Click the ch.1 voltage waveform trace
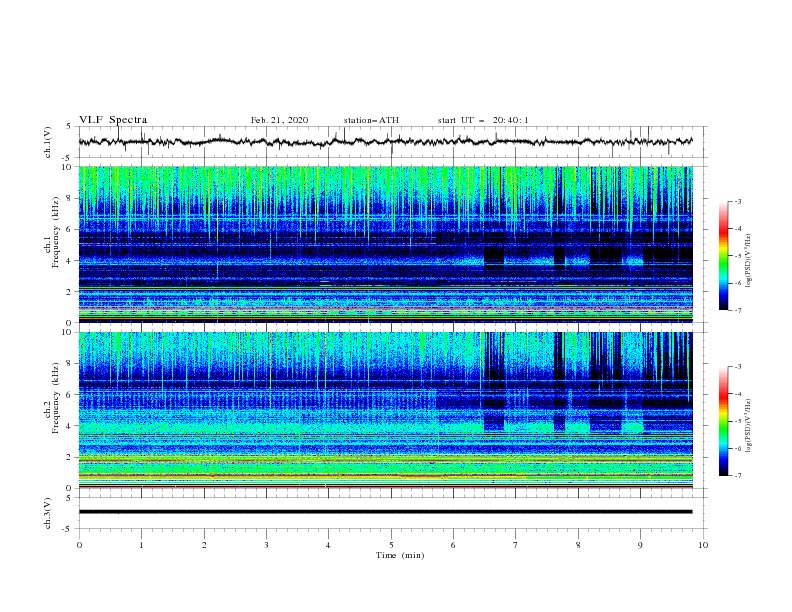The image size is (792, 612). pos(385,142)
